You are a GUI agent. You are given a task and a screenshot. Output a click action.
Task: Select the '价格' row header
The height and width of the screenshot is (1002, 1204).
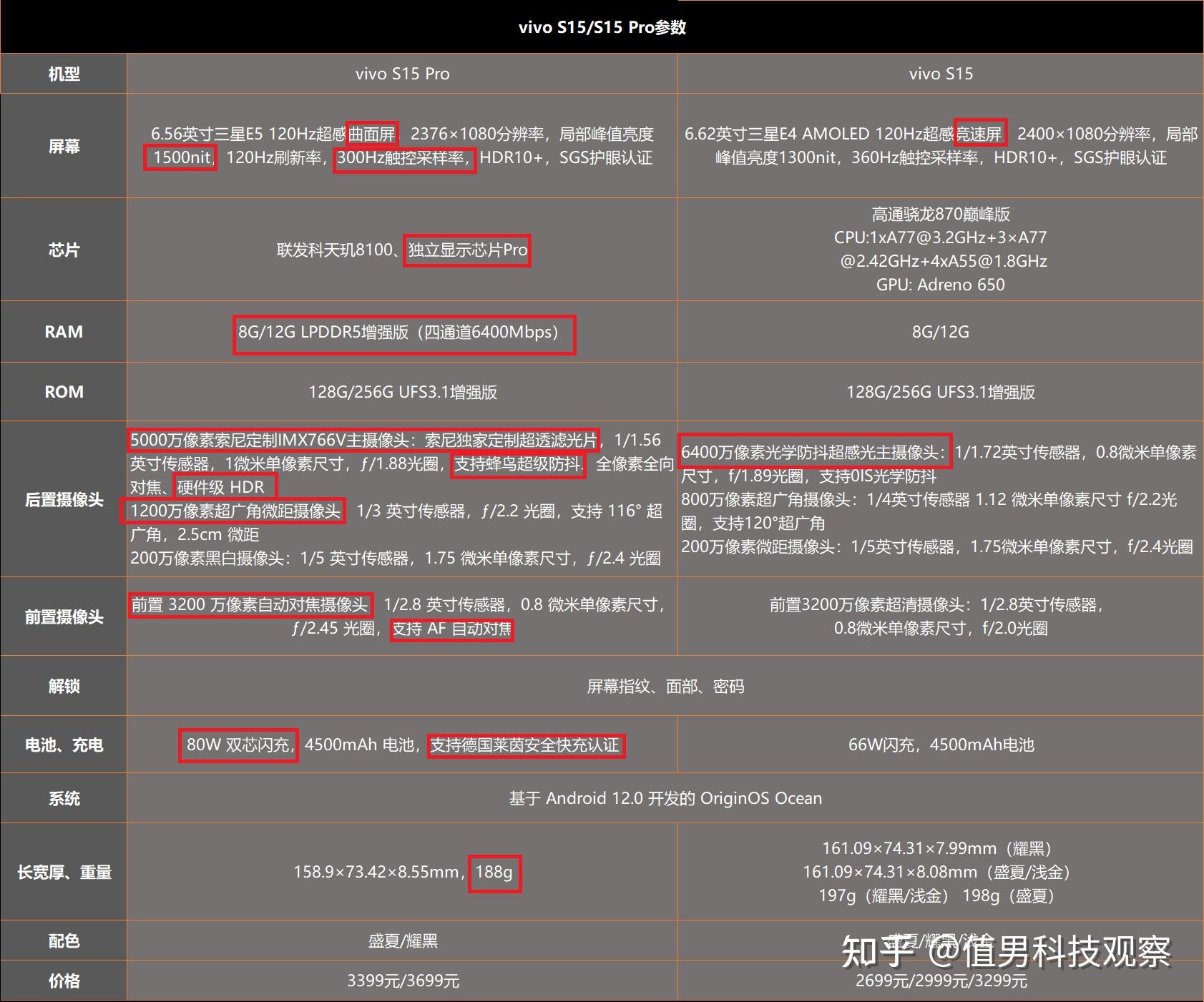(64, 981)
